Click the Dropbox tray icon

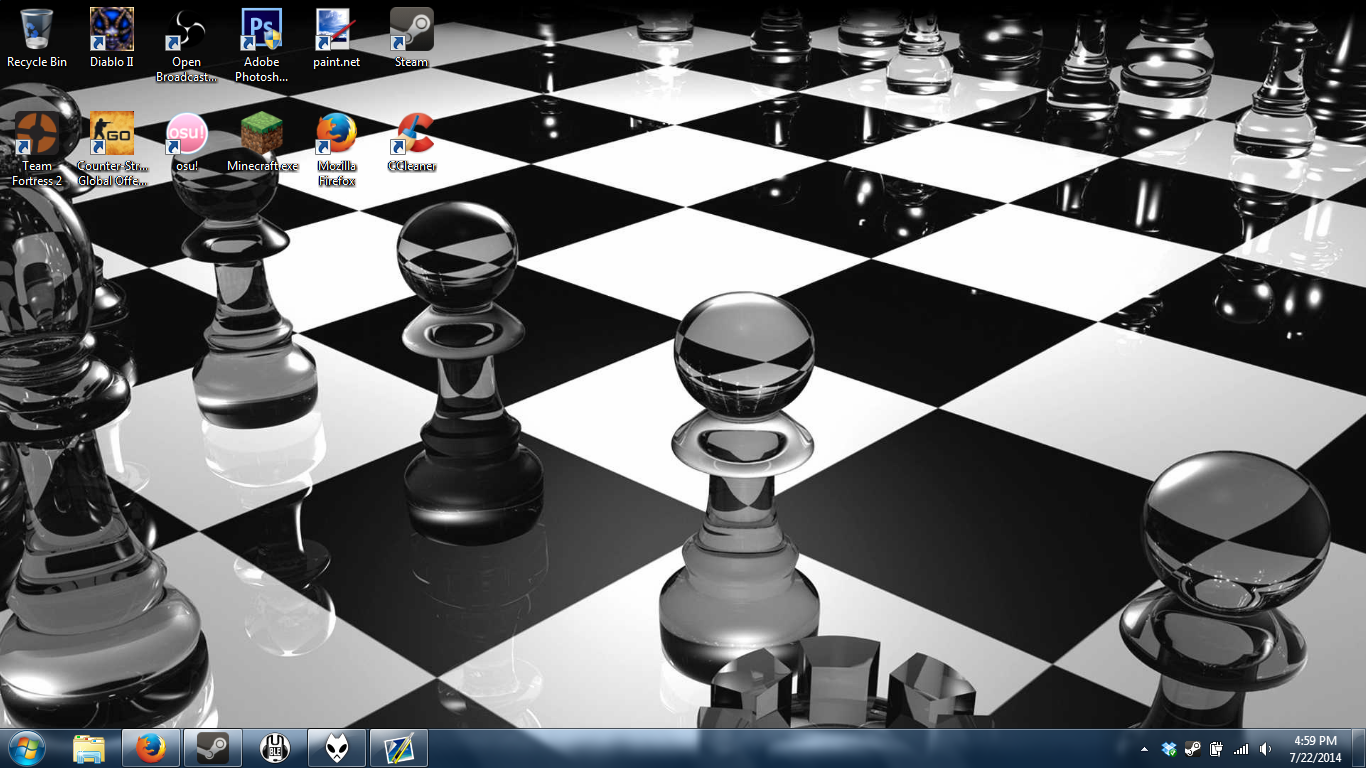click(x=1169, y=749)
